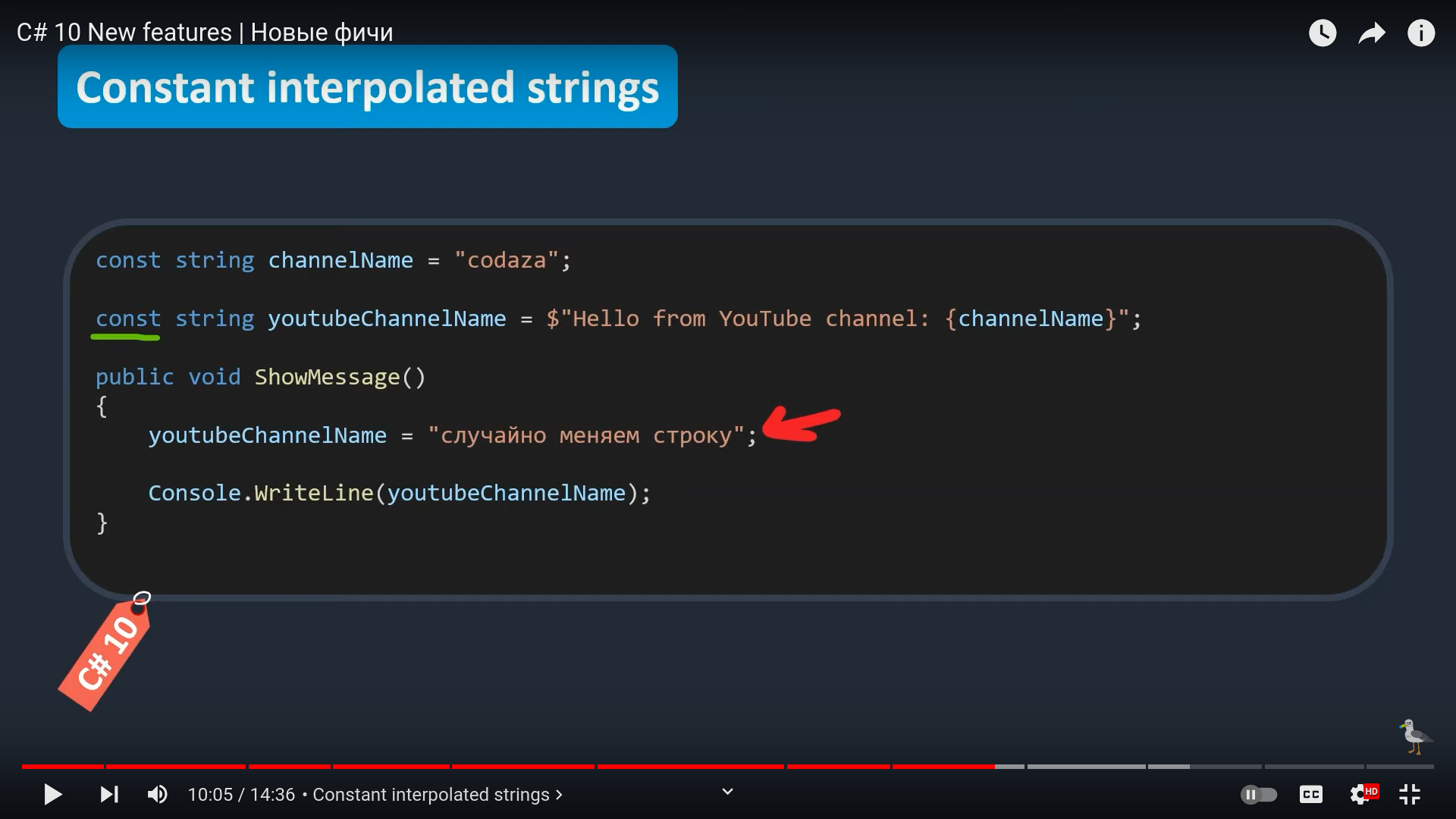This screenshot has width=1456, height=819.
Task: Skip to the next video
Action: [x=109, y=794]
